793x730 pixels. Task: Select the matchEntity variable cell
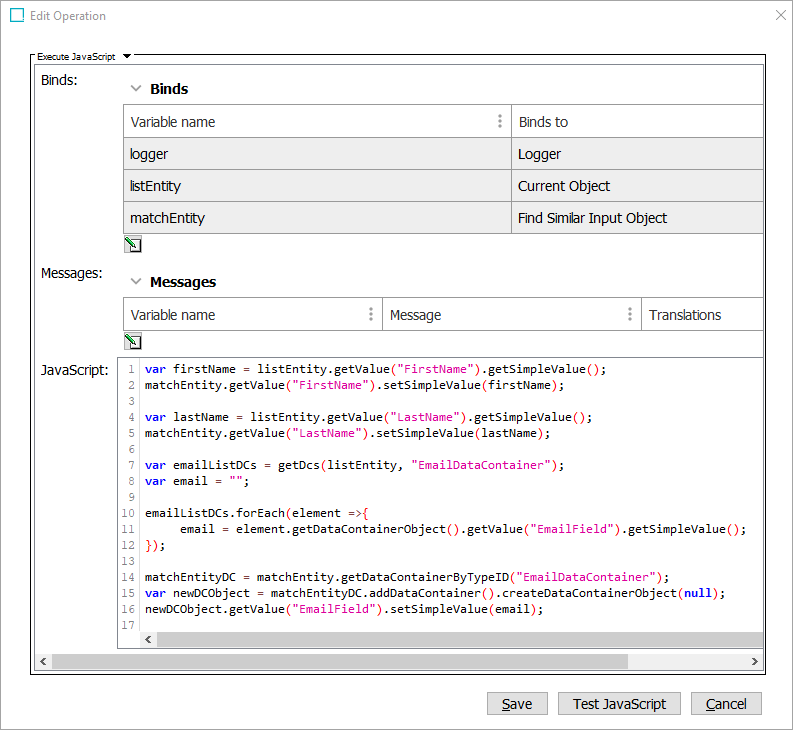pyautogui.click(x=317, y=218)
